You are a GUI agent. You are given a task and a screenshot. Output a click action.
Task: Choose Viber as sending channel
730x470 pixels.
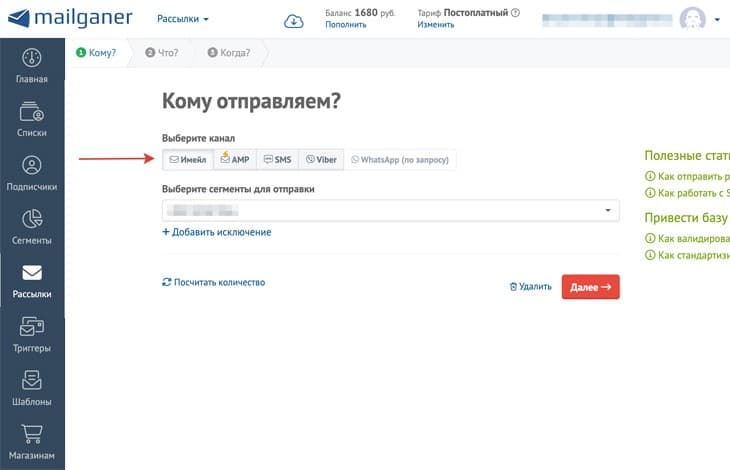[321, 160]
